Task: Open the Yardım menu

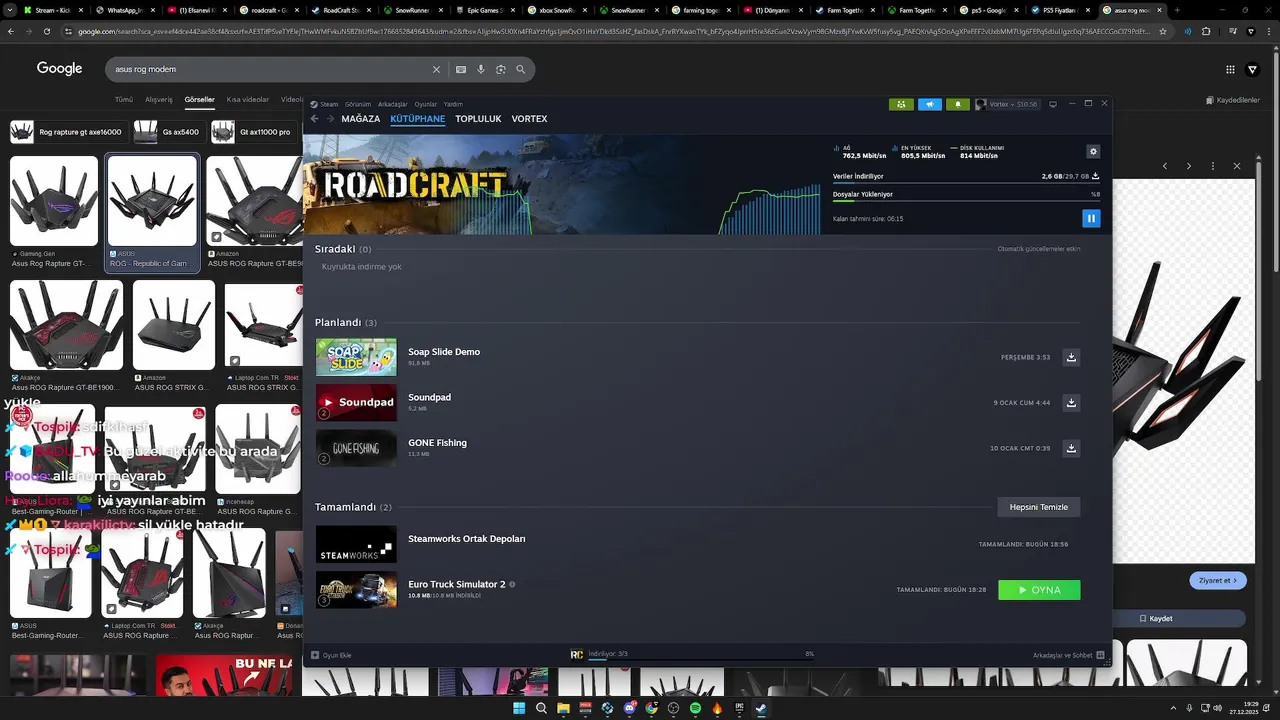Action: (453, 104)
